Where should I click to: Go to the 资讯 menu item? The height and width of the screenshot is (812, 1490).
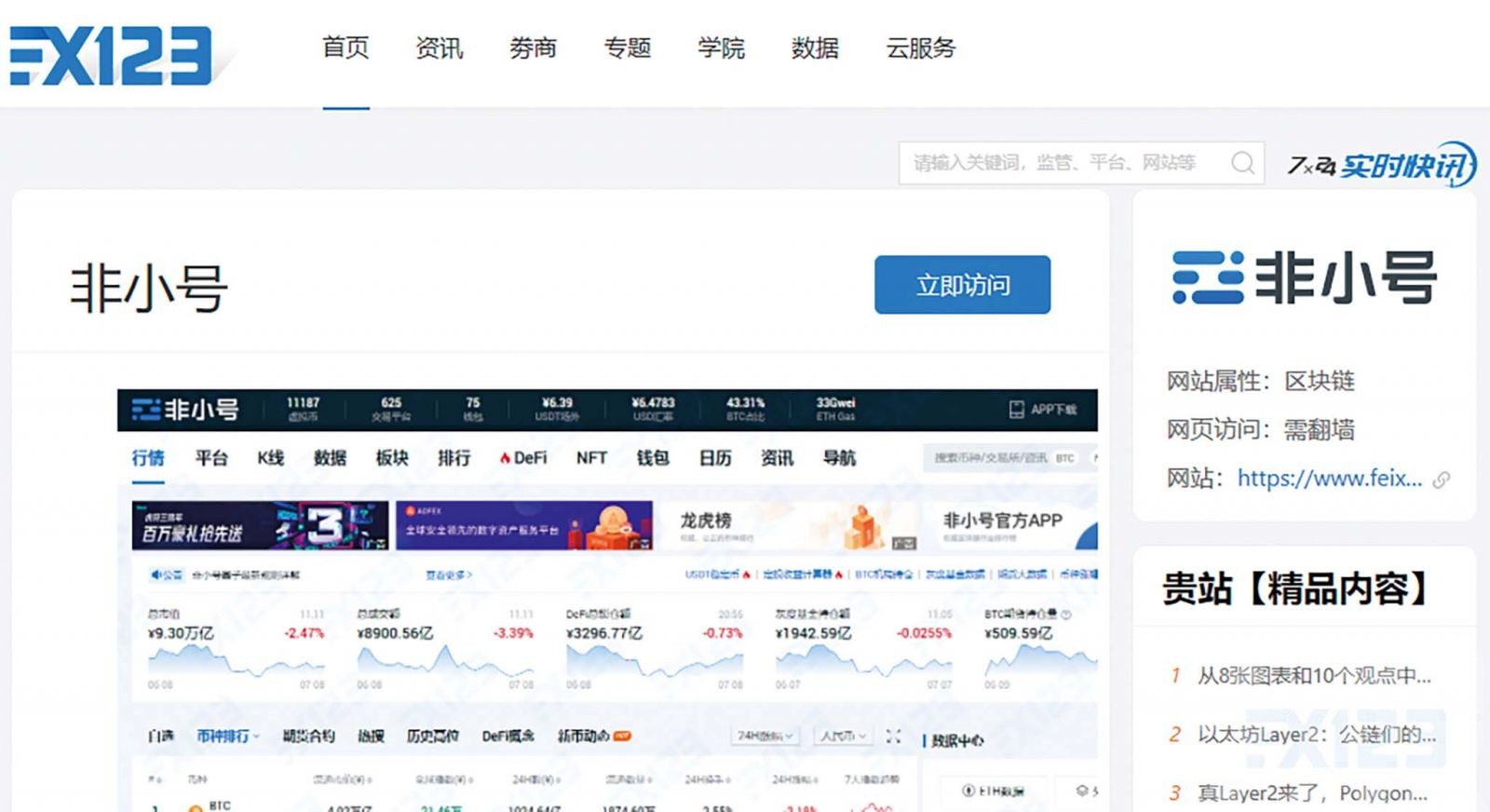click(440, 47)
